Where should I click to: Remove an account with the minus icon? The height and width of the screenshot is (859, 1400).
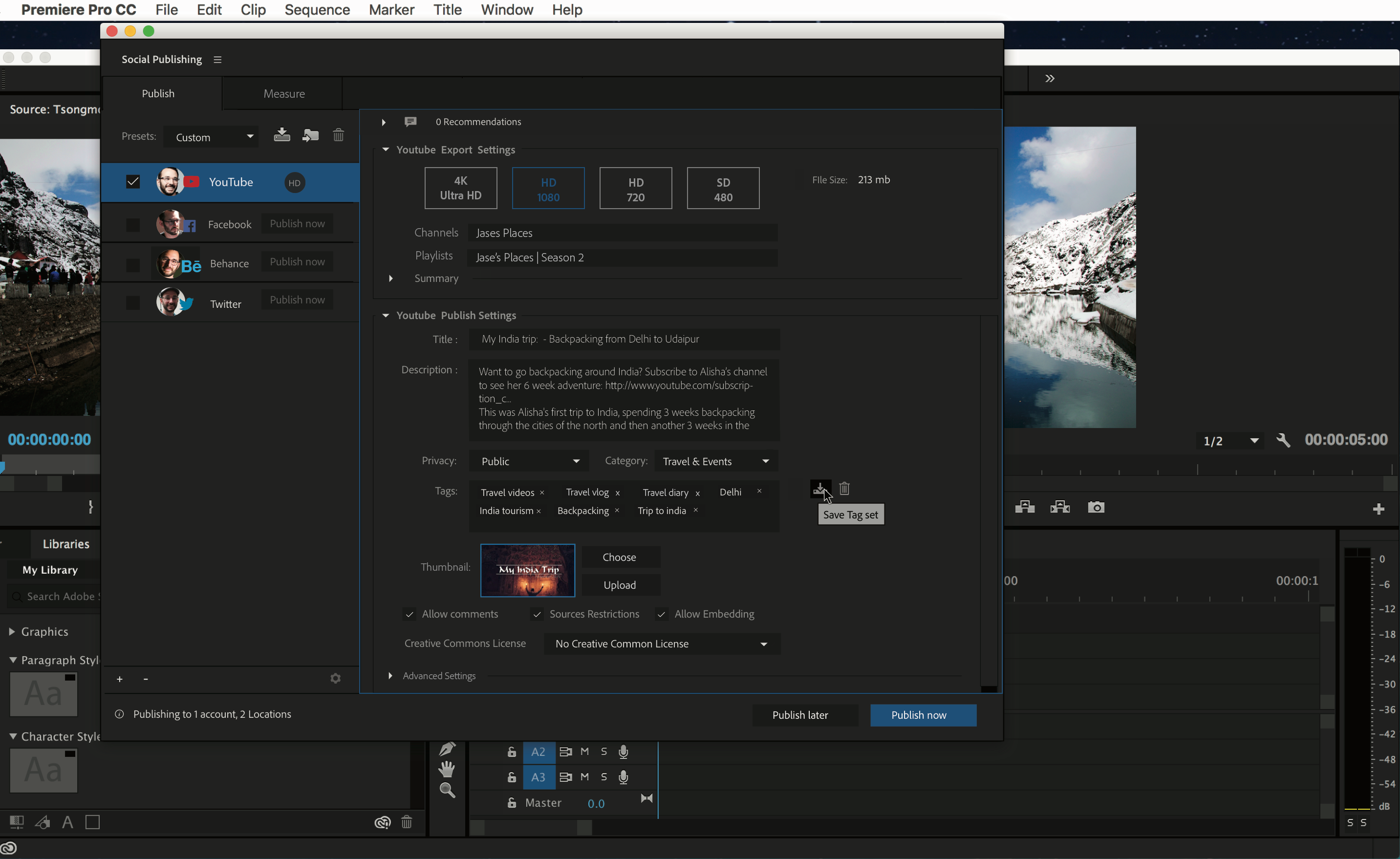click(x=146, y=679)
